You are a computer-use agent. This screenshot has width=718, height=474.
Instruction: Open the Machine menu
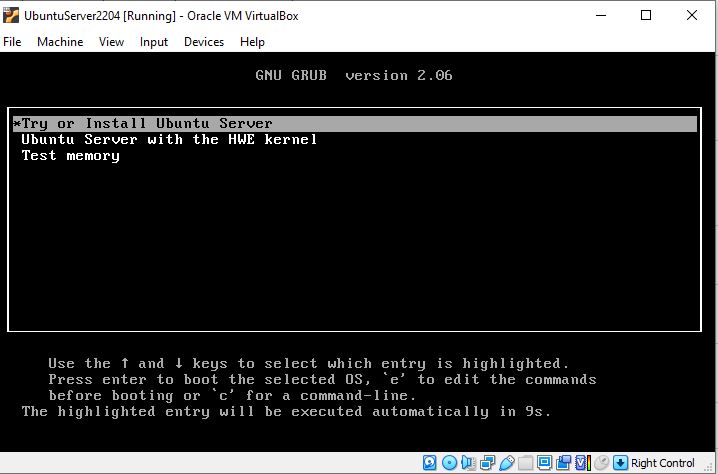pos(60,42)
